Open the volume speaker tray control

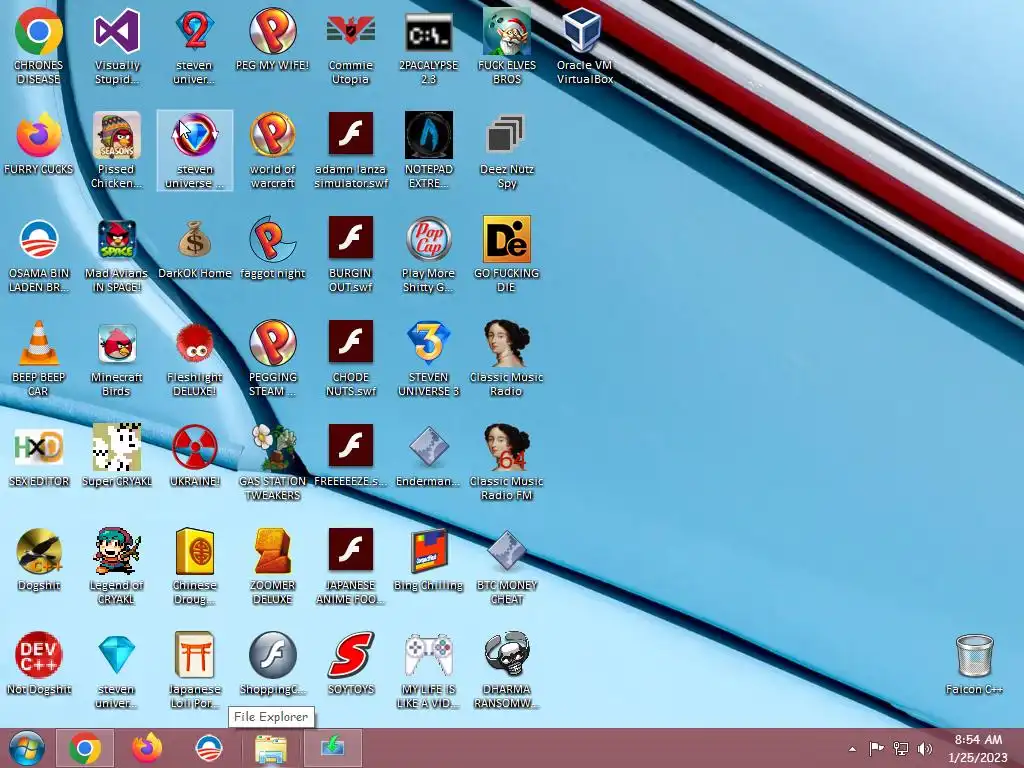(x=925, y=748)
